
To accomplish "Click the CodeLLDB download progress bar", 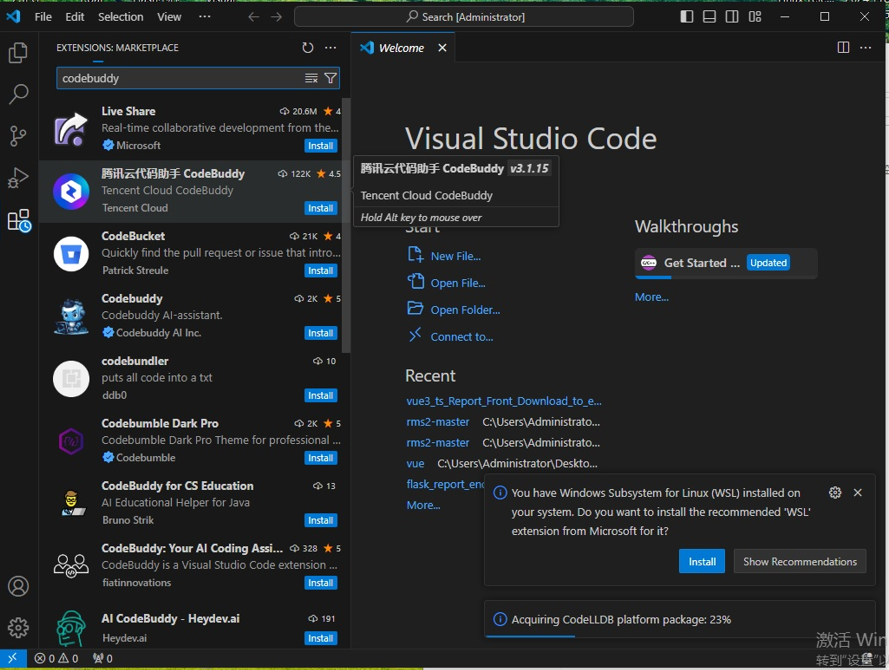I will pyautogui.click(x=680, y=636).
